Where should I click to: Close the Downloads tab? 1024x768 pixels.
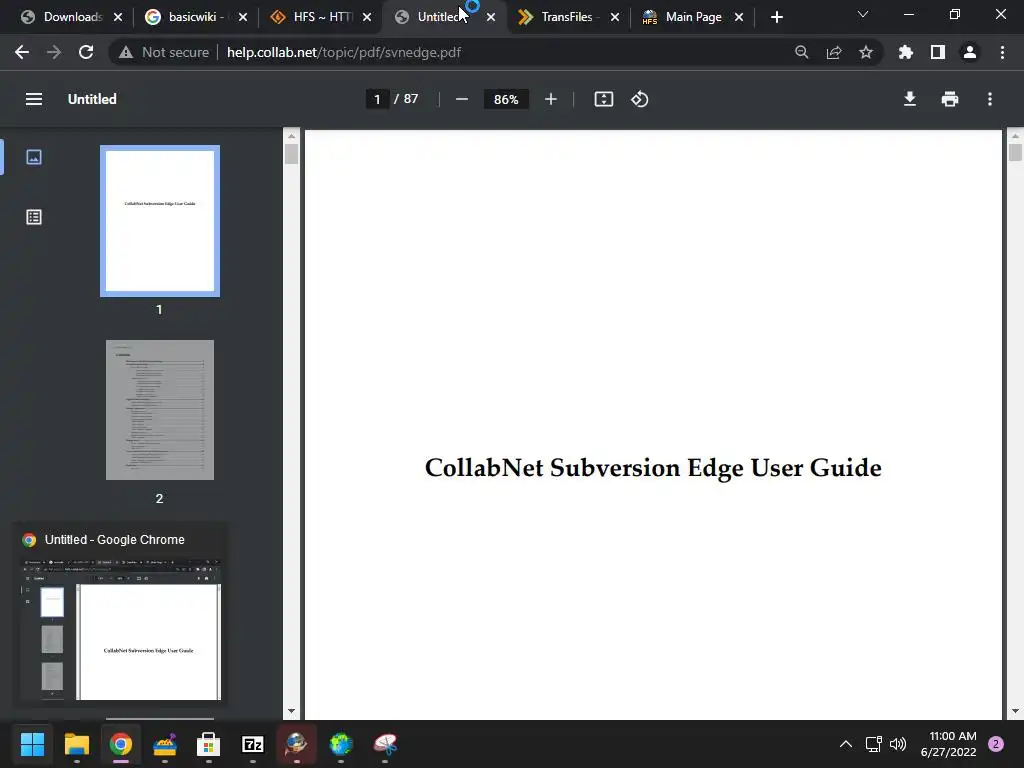point(118,17)
